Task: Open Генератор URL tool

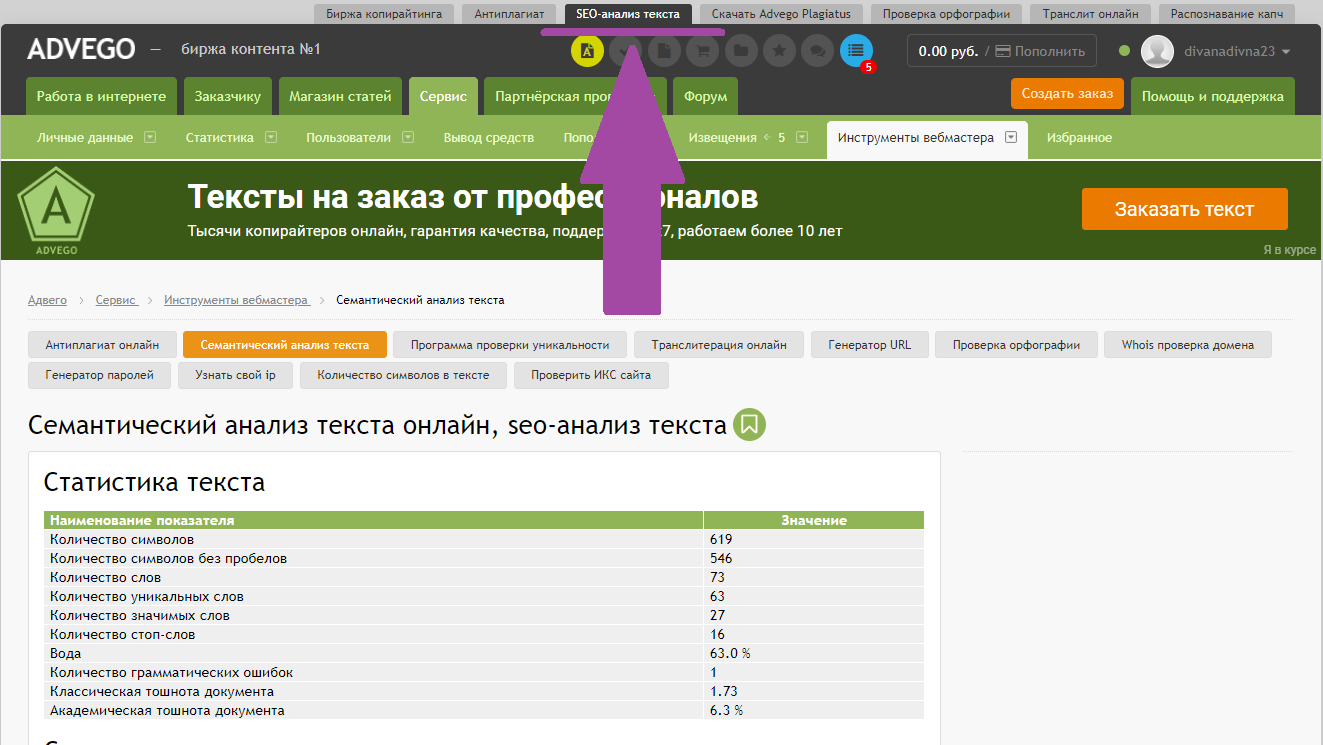Action: 870,345
